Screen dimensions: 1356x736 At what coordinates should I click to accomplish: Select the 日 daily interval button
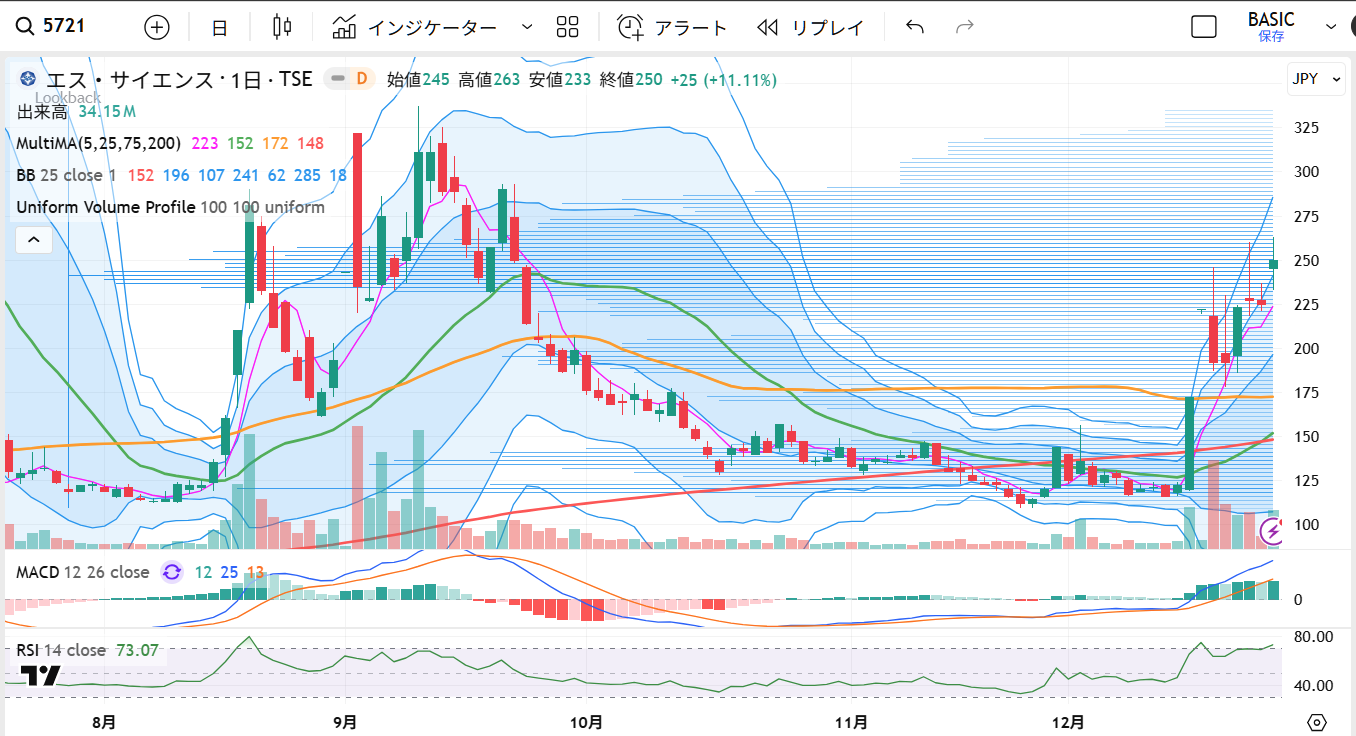220,27
